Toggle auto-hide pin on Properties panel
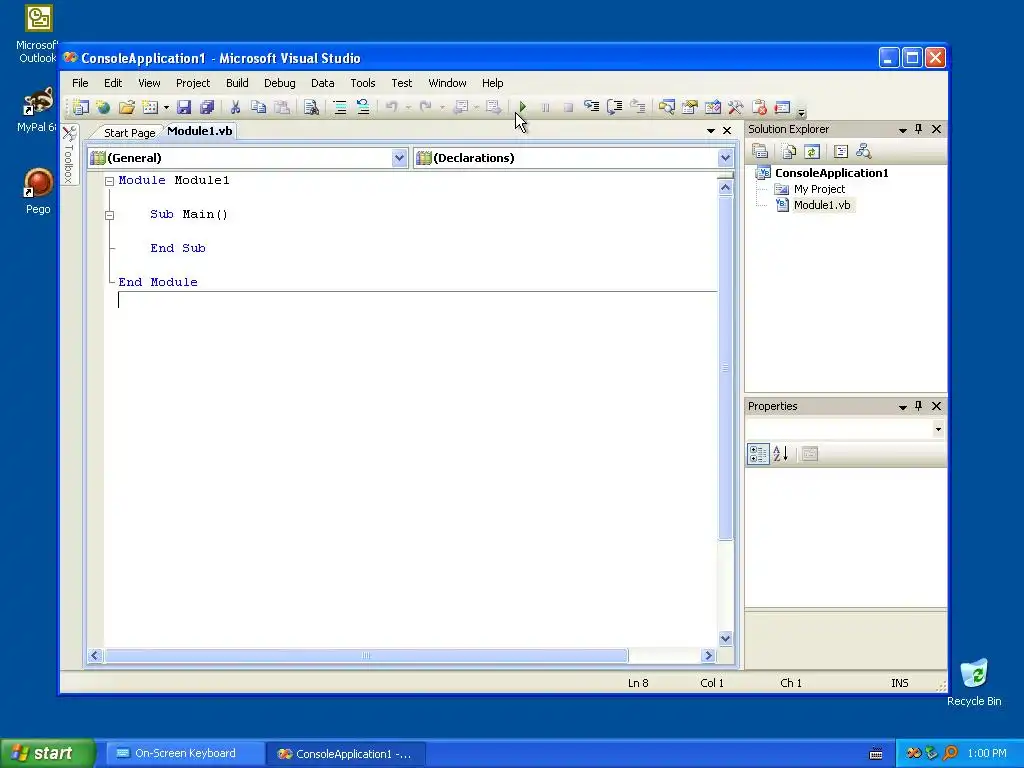Image resolution: width=1024 pixels, height=768 pixels. point(918,406)
